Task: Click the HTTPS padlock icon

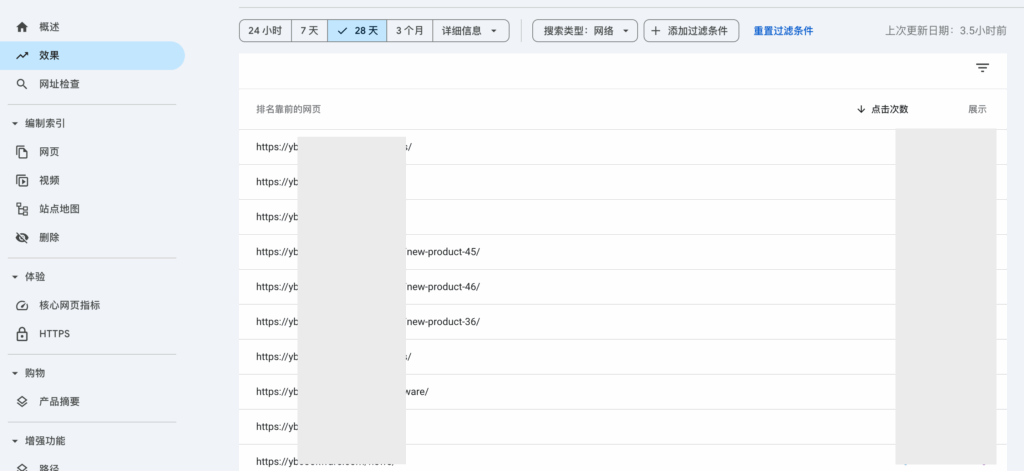Action: pos(22,334)
